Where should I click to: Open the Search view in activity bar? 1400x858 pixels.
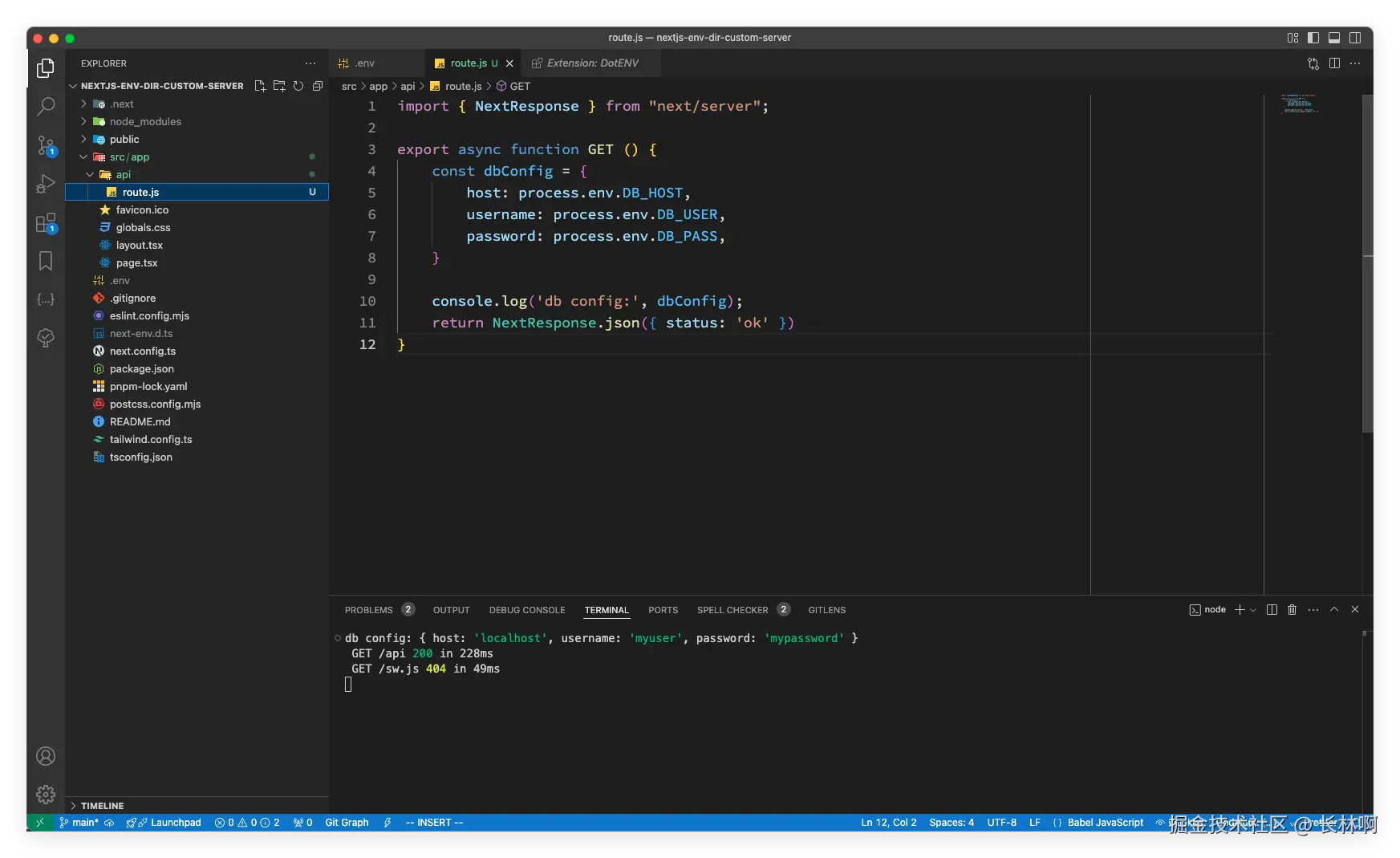46,106
